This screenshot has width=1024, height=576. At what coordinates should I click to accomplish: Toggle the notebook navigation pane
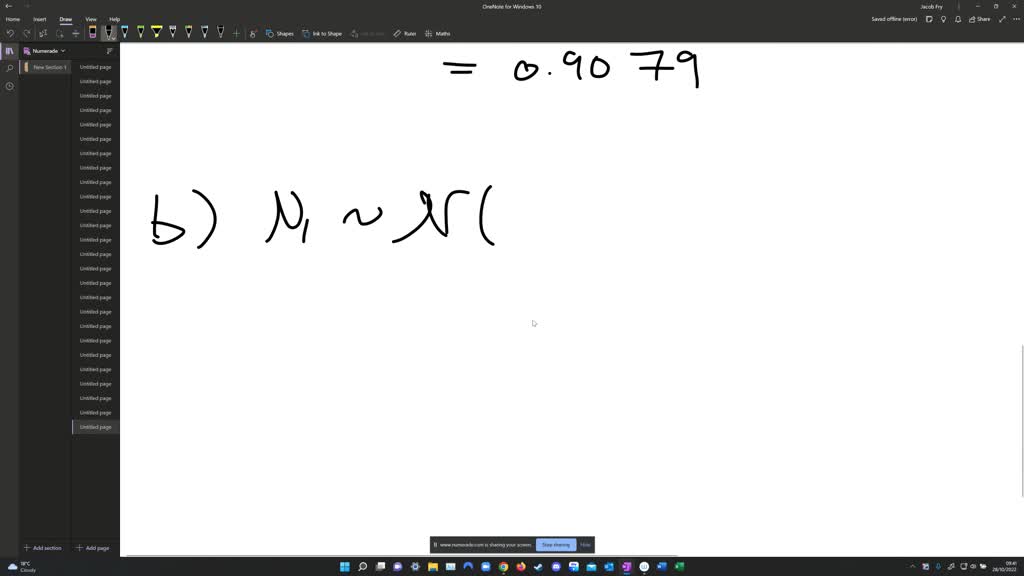coord(10,50)
